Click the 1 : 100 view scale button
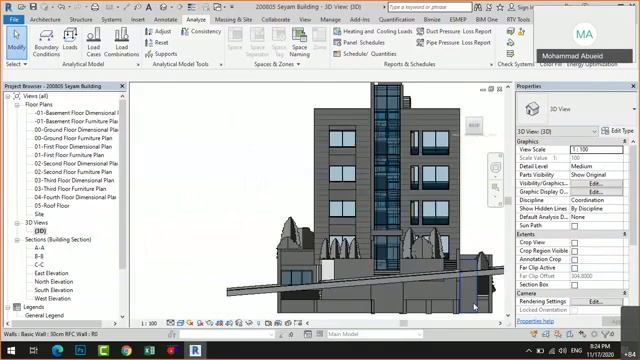Screen dimensions: 640x360 point(149,323)
